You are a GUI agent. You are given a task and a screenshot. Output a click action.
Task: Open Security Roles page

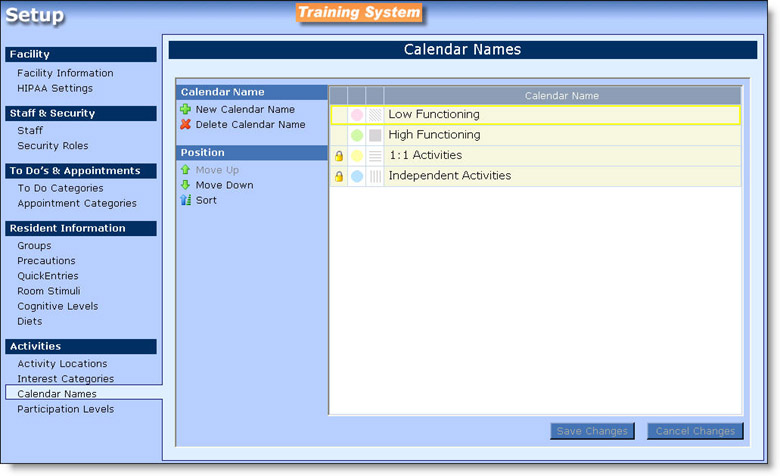pyautogui.click(x=53, y=146)
